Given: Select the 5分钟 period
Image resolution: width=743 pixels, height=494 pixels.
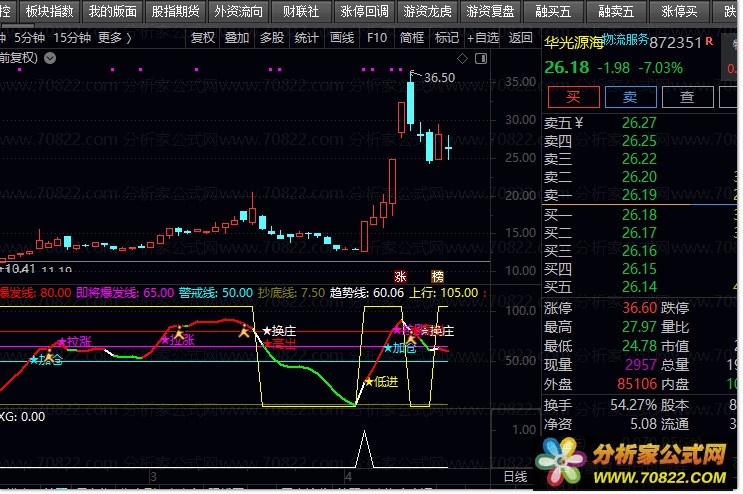Looking at the screenshot, I should click(29, 38).
